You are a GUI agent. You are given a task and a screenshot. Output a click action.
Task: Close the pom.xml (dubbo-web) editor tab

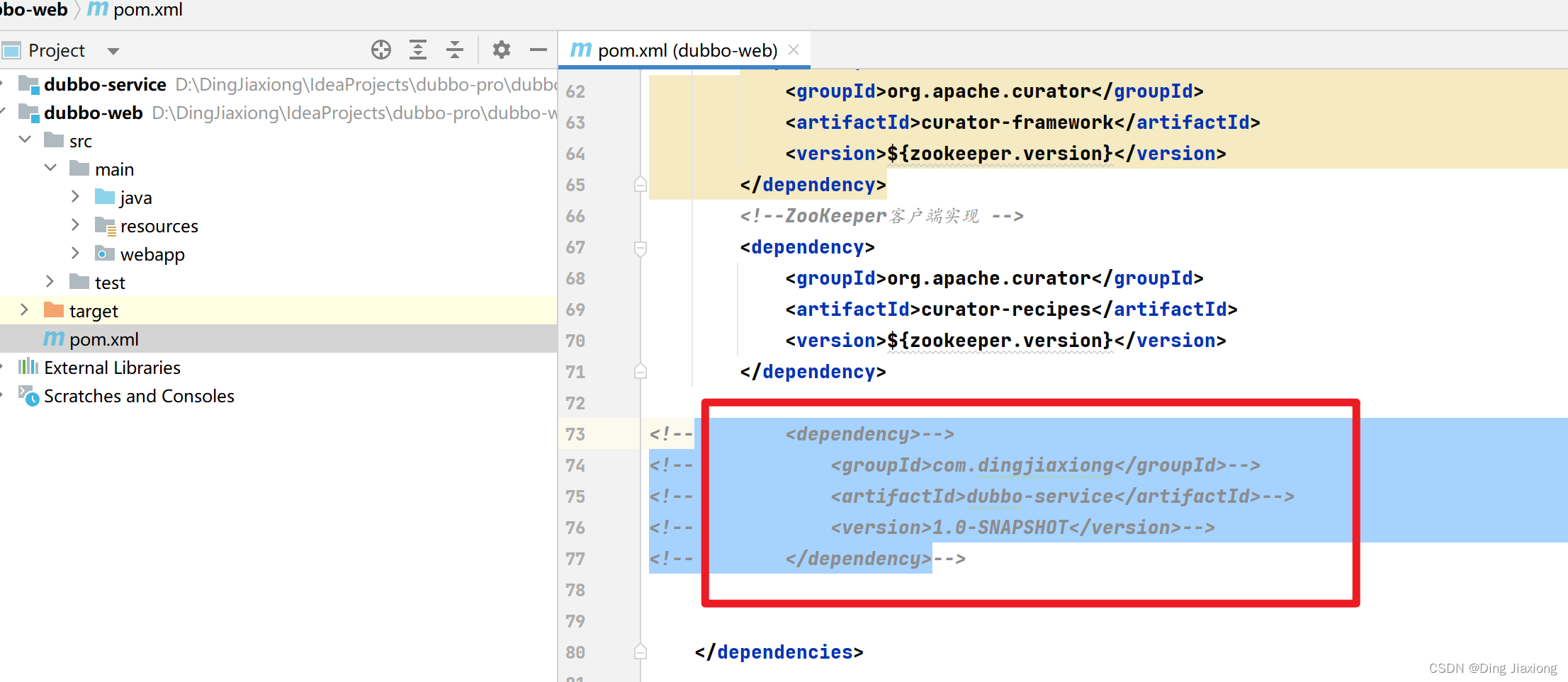point(794,50)
